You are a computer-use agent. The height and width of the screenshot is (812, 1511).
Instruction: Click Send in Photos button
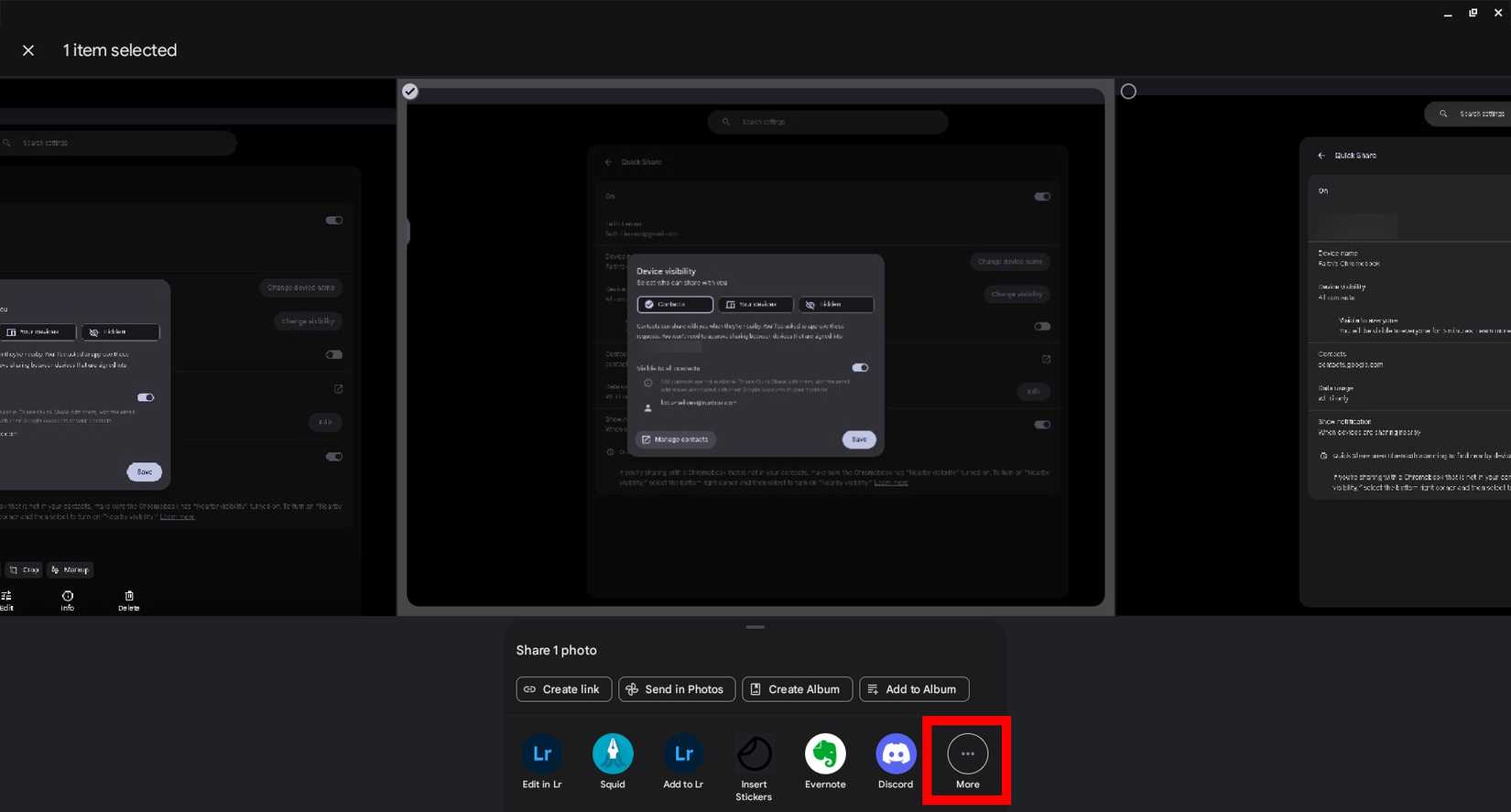coord(677,689)
